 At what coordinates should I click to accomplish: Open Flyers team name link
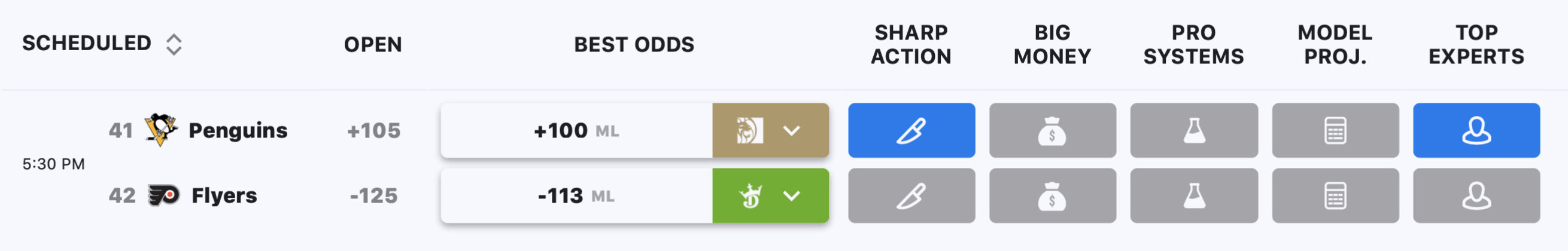click(224, 195)
